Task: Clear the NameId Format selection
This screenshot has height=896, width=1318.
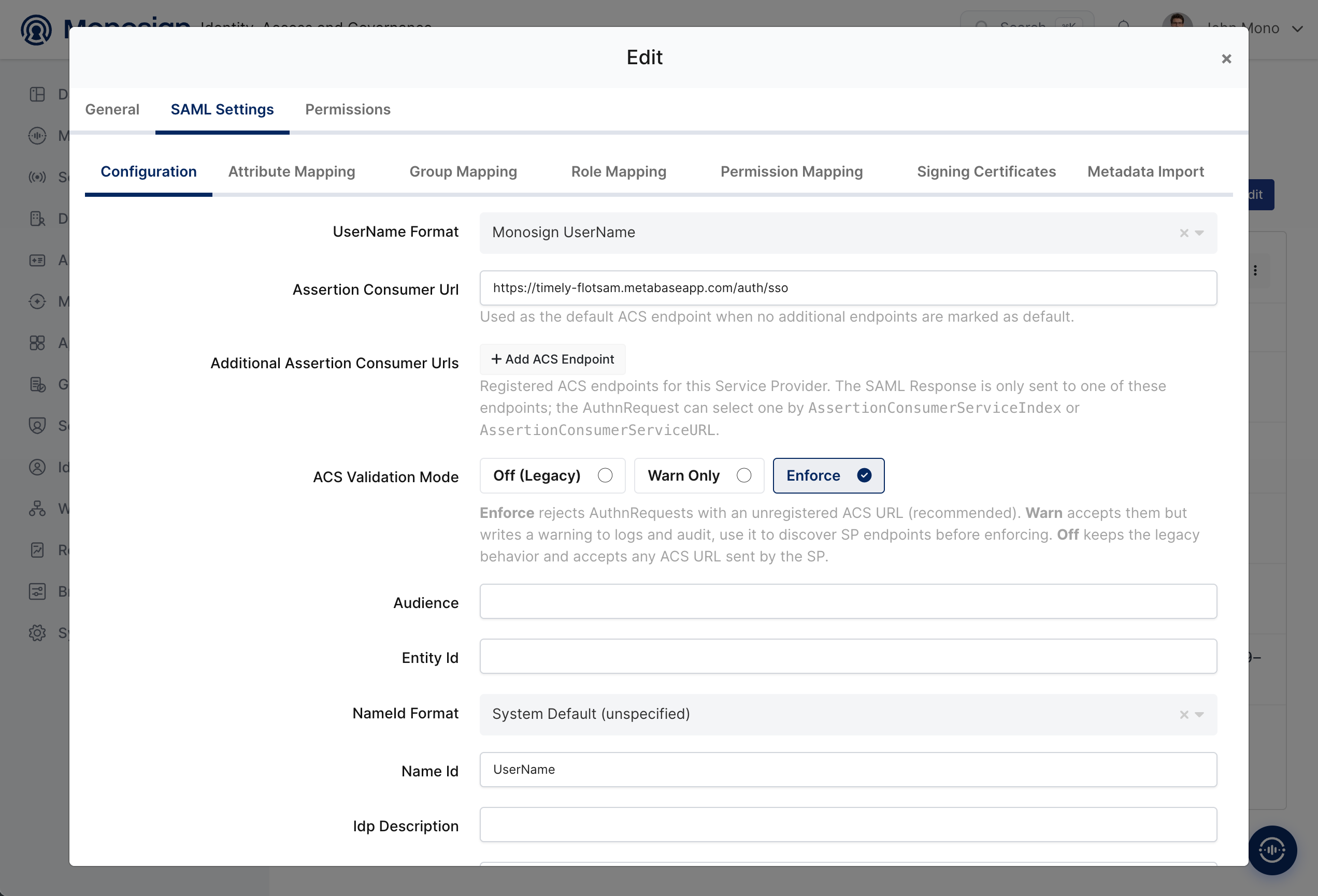Action: click(1184, 715)
